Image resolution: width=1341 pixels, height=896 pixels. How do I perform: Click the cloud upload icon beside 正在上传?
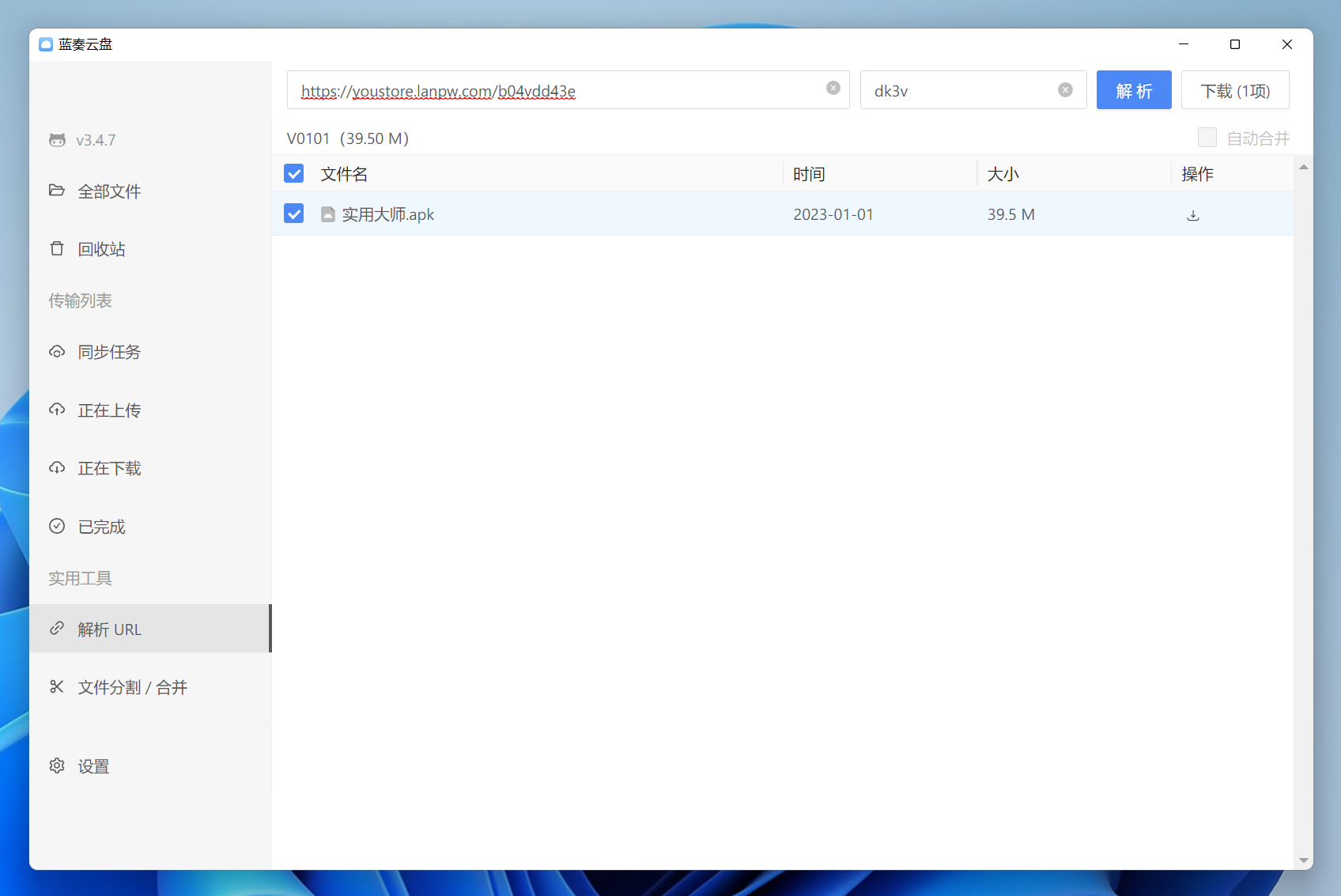57,410
